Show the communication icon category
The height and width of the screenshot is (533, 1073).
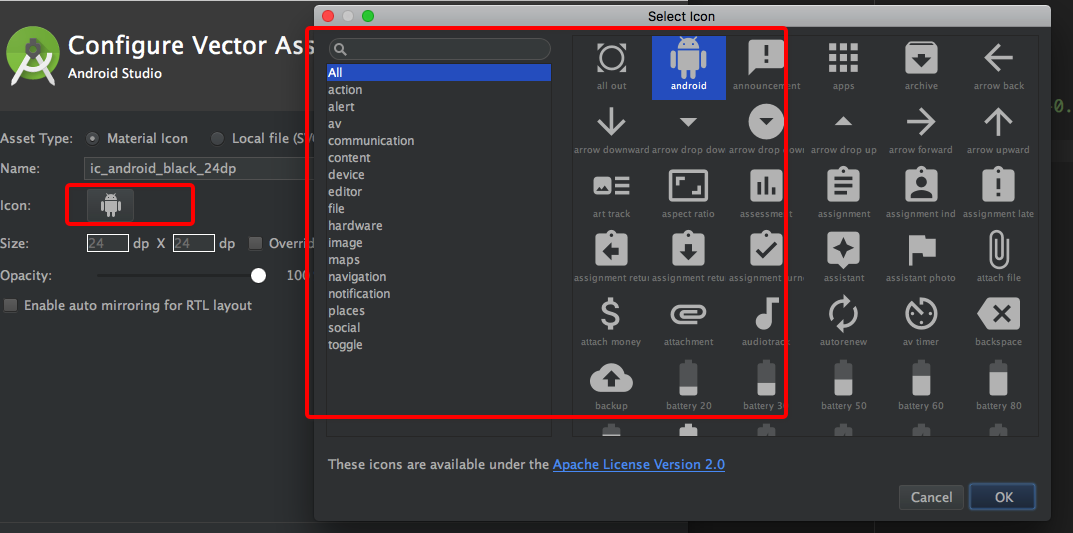(x=439, y=140)
